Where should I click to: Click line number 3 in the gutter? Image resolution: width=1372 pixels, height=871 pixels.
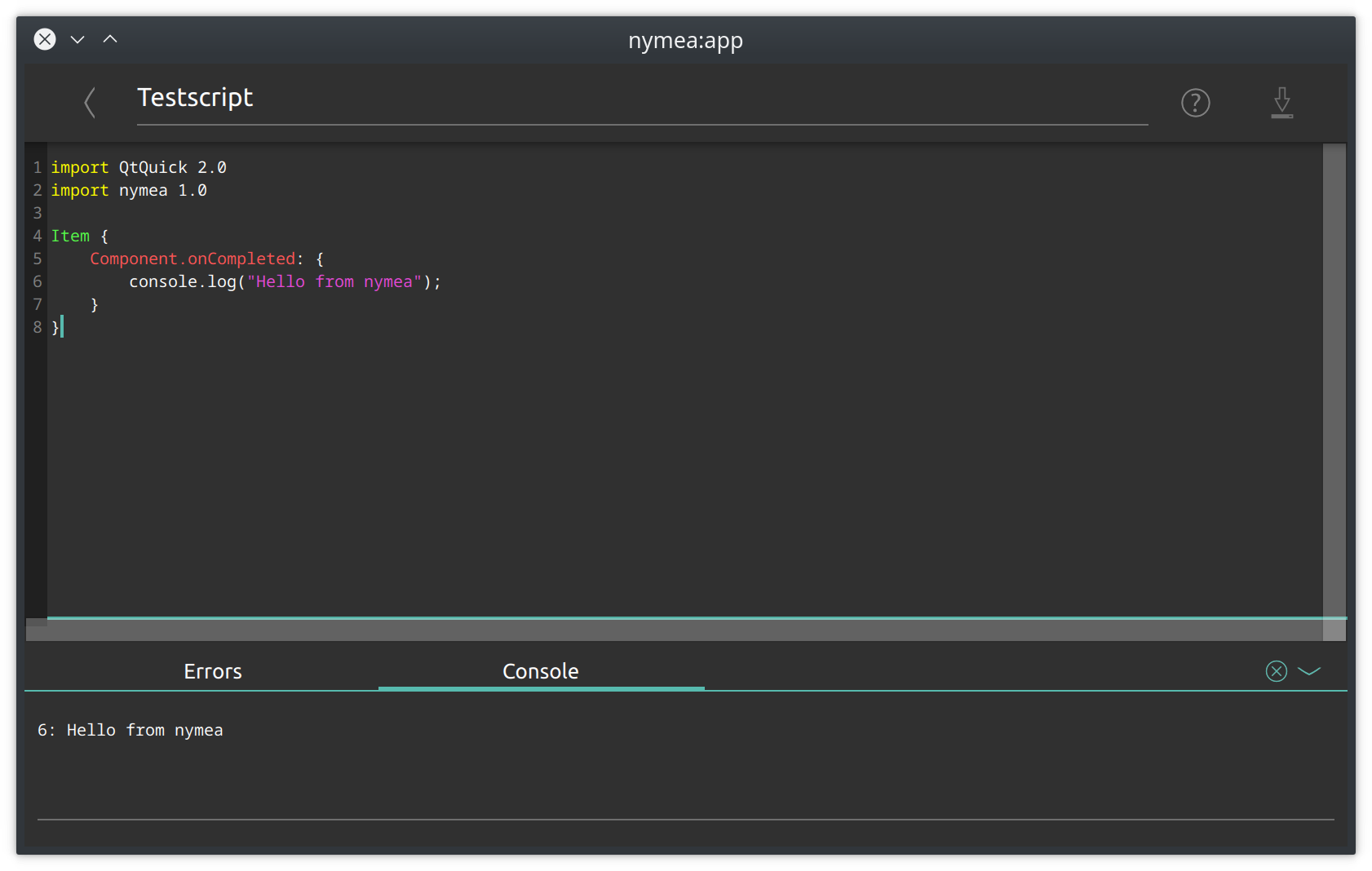pyautogui.click(x=38, y=213)
